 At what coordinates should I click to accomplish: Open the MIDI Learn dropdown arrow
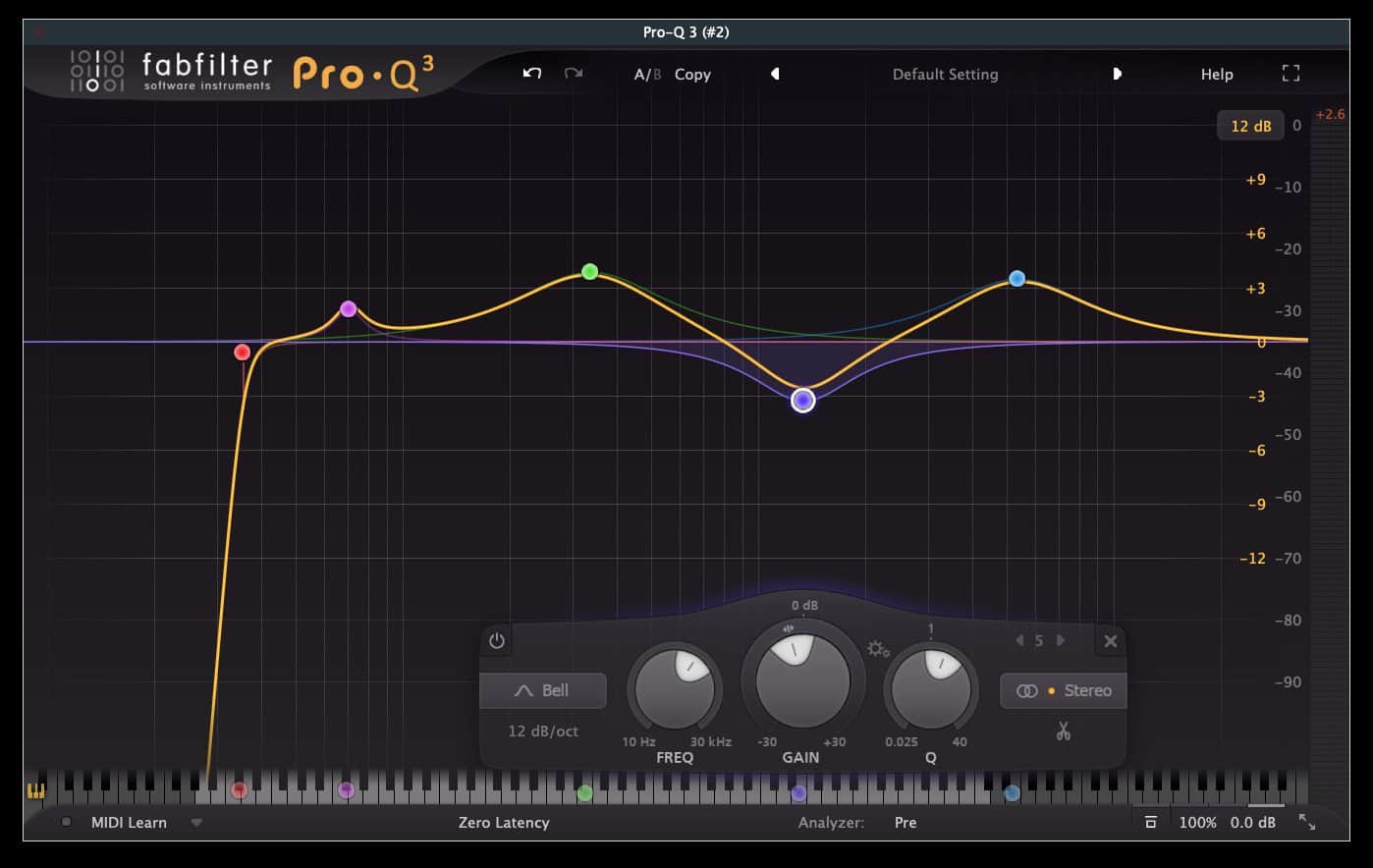[196, 823]
